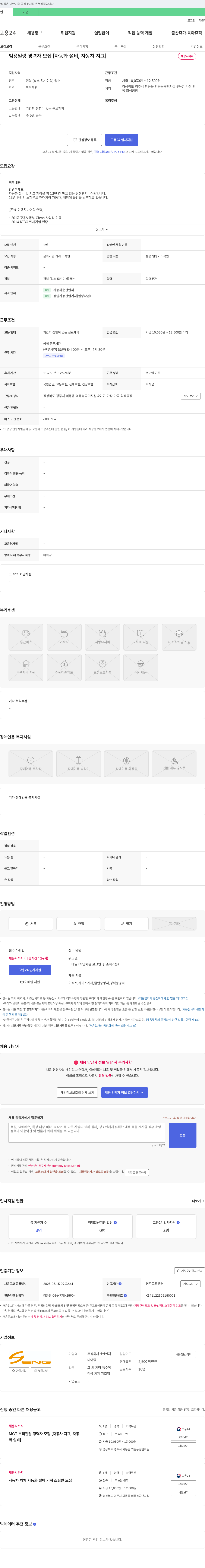Viewport: 205px width, 1568px height.
Task: Click the 전송 send button
Action: point(183,1135)
